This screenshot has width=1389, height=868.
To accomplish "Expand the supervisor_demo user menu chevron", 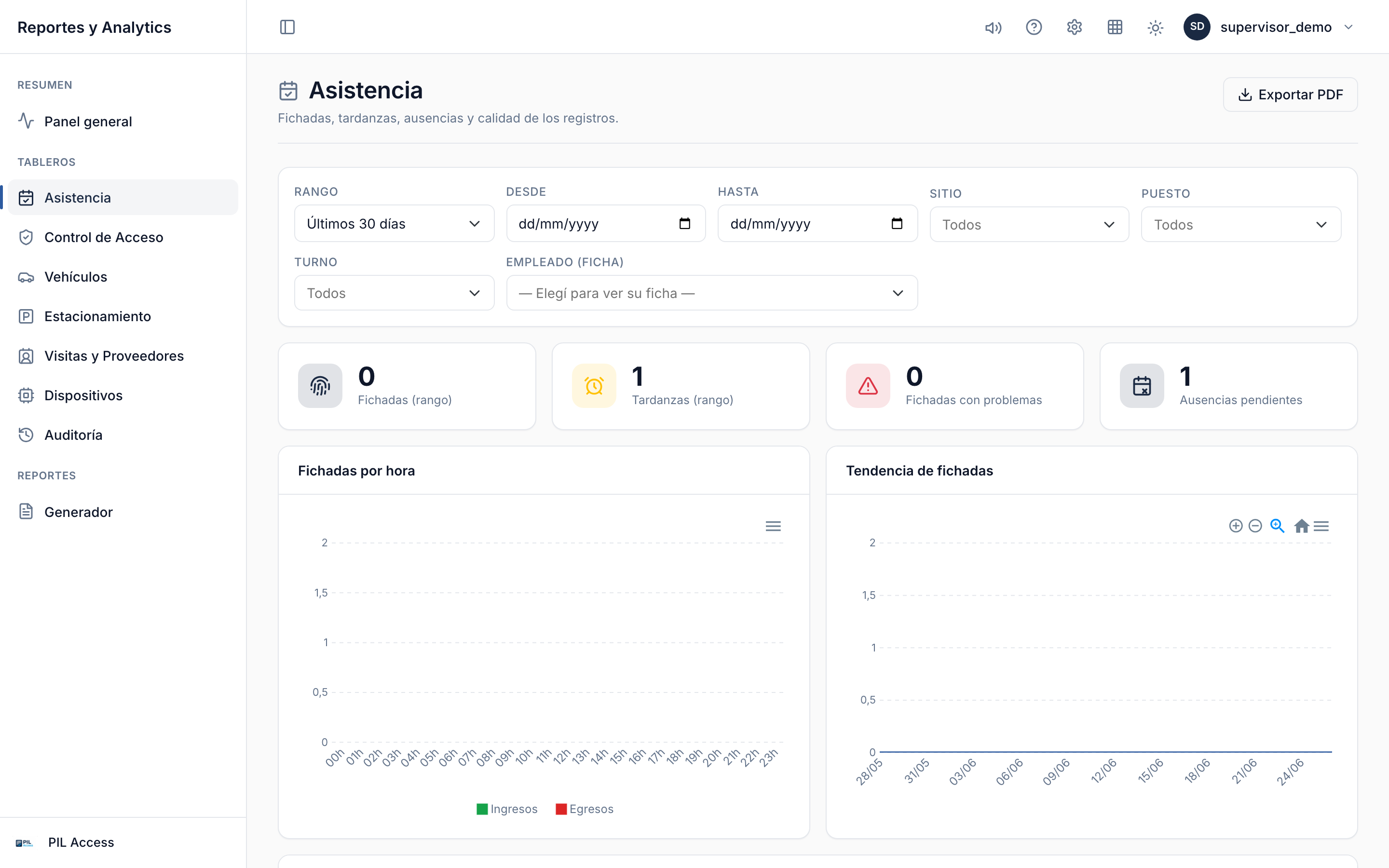I will pos(1349,27).
